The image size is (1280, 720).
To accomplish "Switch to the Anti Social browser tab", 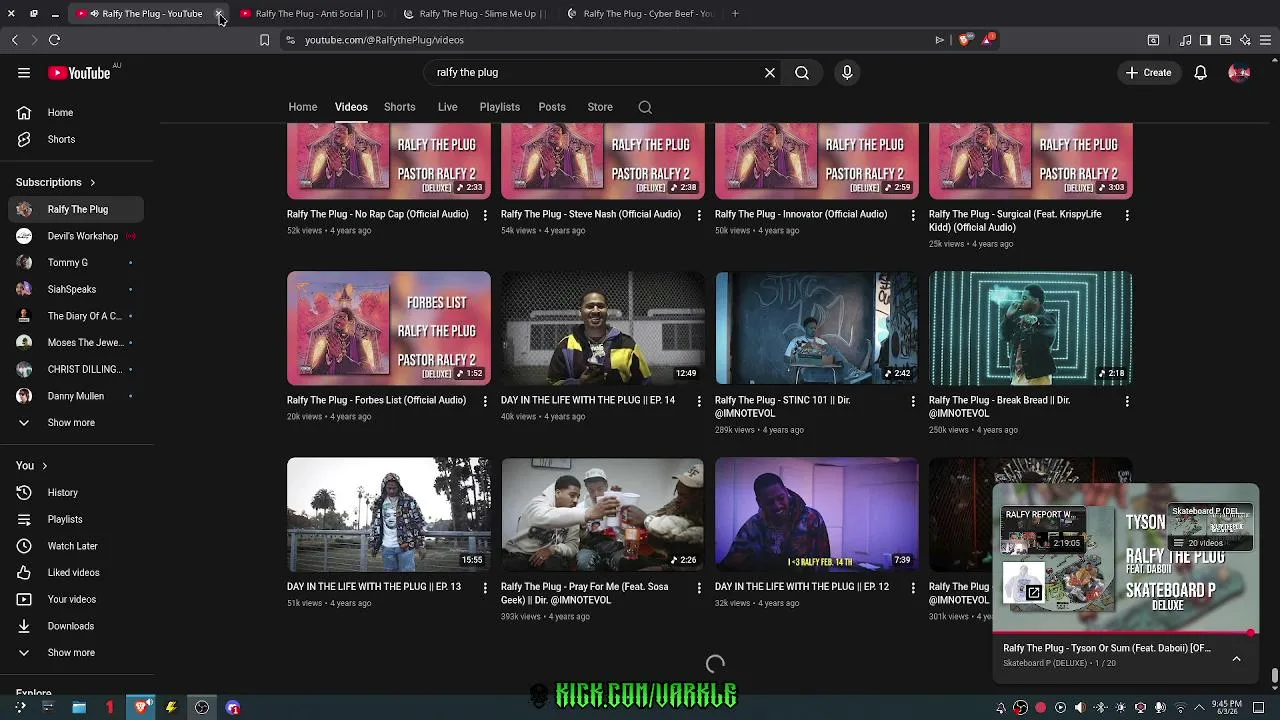I will [311, 13].
